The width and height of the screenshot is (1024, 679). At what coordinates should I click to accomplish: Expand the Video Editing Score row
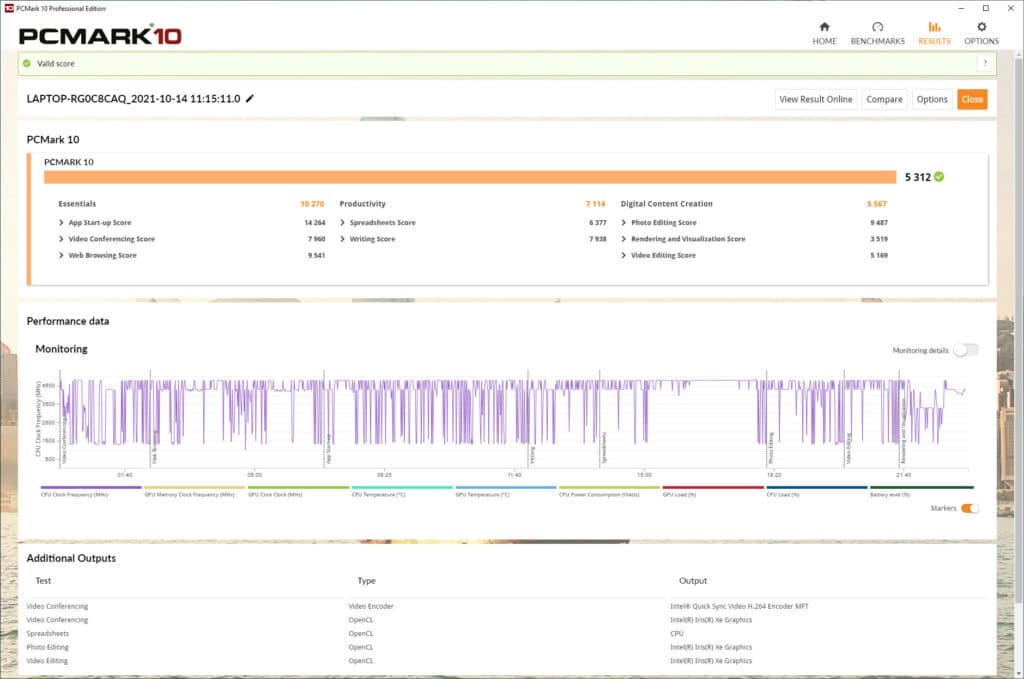coord(624,255)
